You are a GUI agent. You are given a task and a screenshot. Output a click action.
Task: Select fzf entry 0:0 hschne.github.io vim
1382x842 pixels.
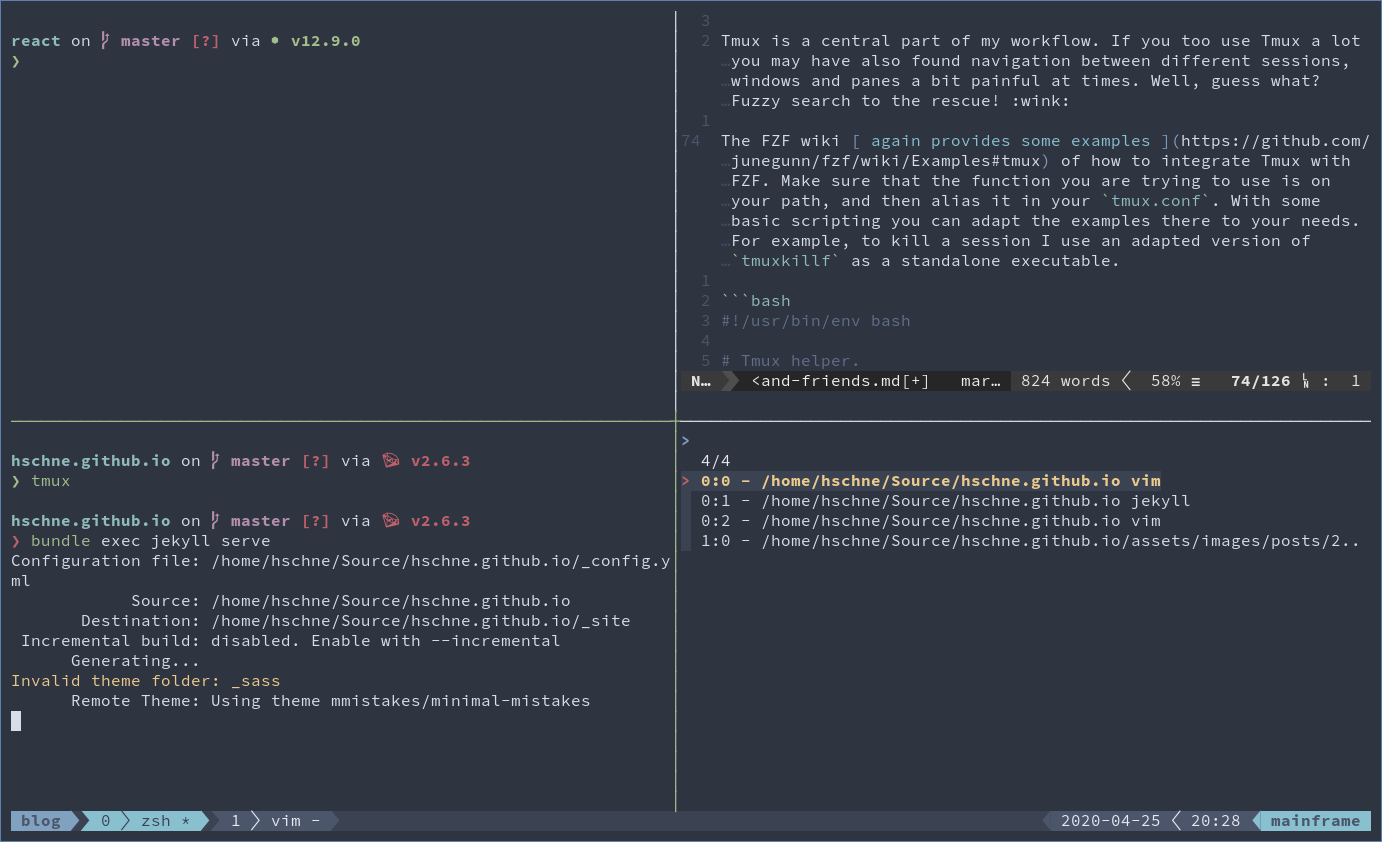point(931,481)
